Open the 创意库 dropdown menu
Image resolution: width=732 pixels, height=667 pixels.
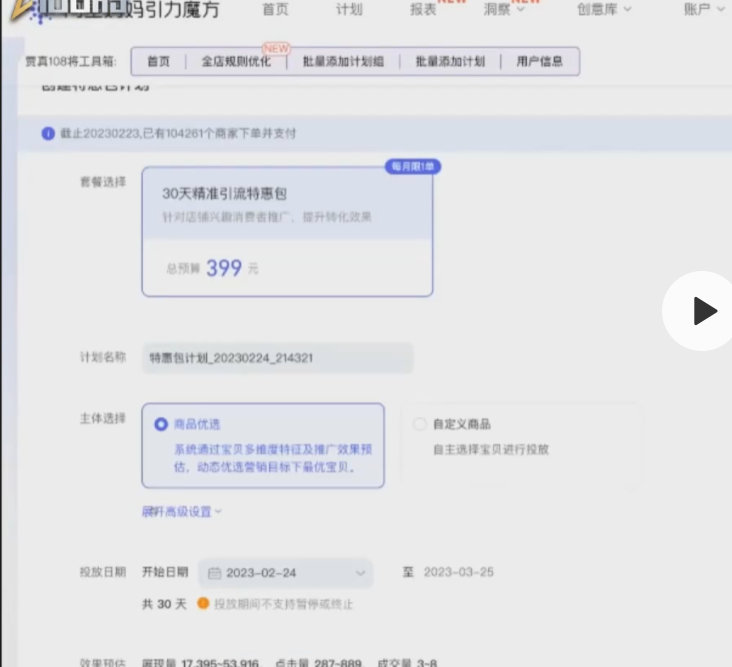pyautogui.click(x=604, y=10)
